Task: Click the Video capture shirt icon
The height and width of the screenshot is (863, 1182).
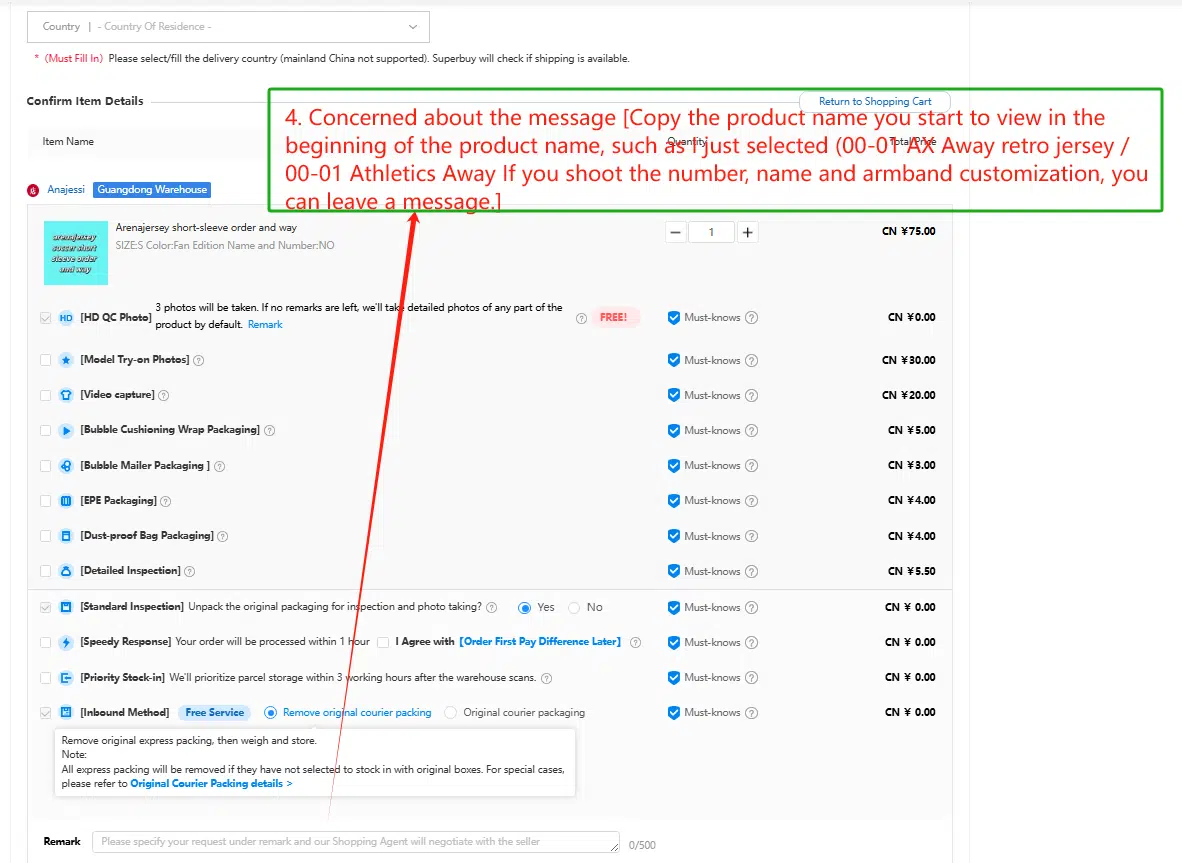Action: pyautogui.click(x=66, y=395)
